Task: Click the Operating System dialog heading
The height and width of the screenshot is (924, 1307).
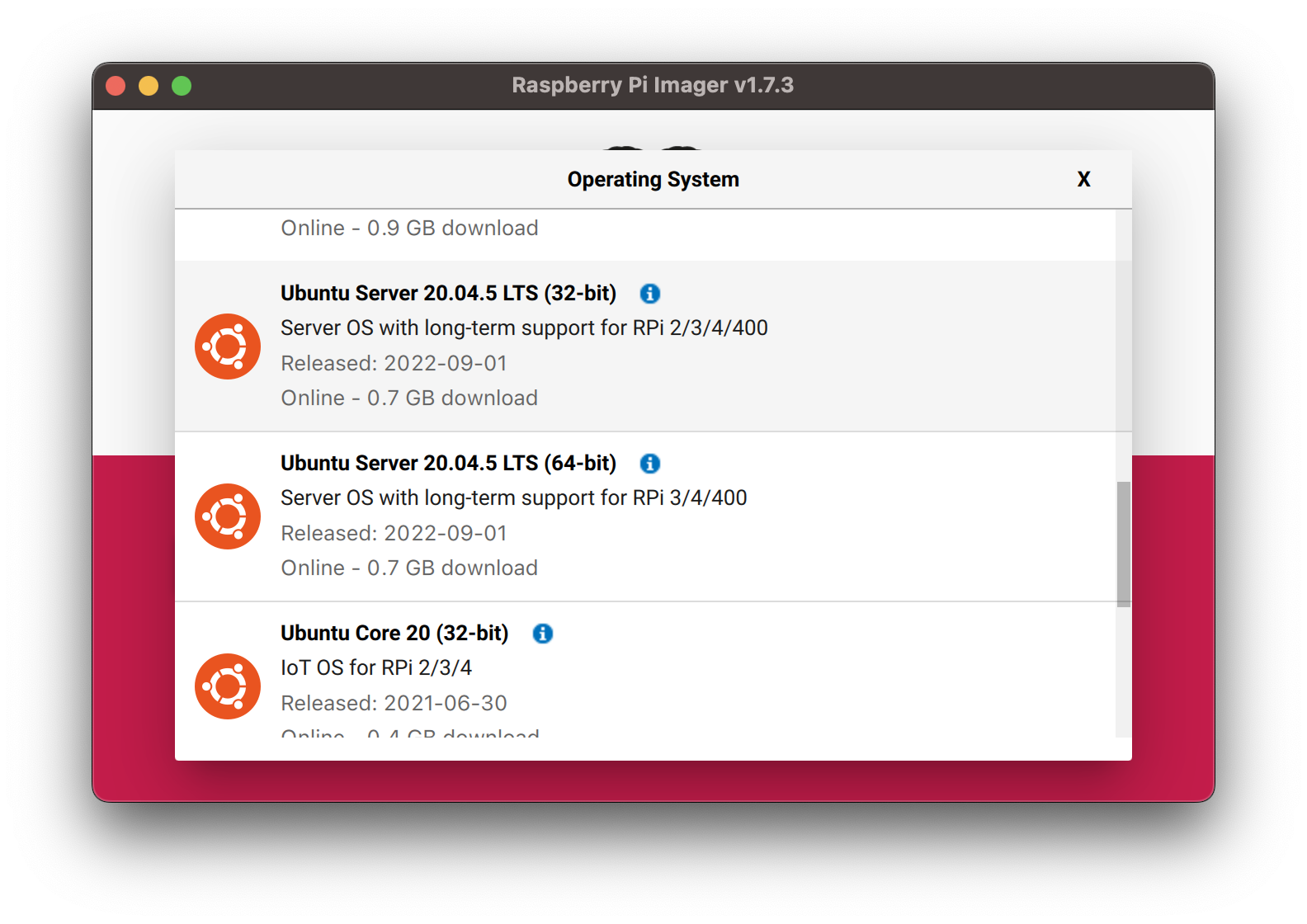Action: coord(653,179)
